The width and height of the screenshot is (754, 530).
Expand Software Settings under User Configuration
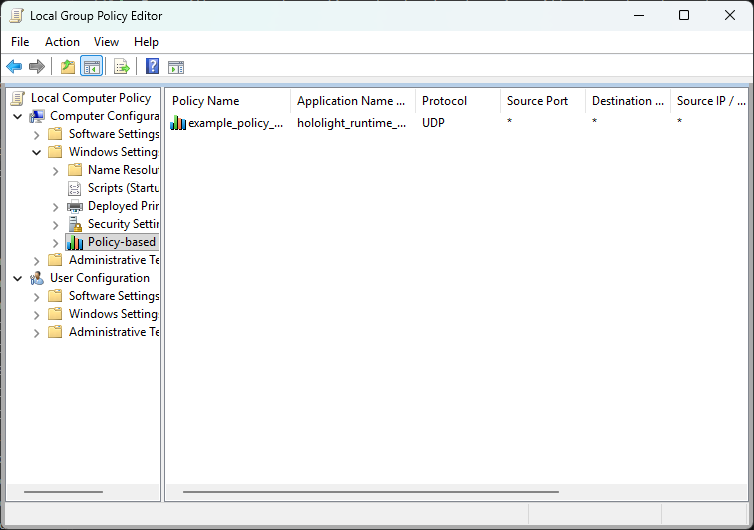37,297
